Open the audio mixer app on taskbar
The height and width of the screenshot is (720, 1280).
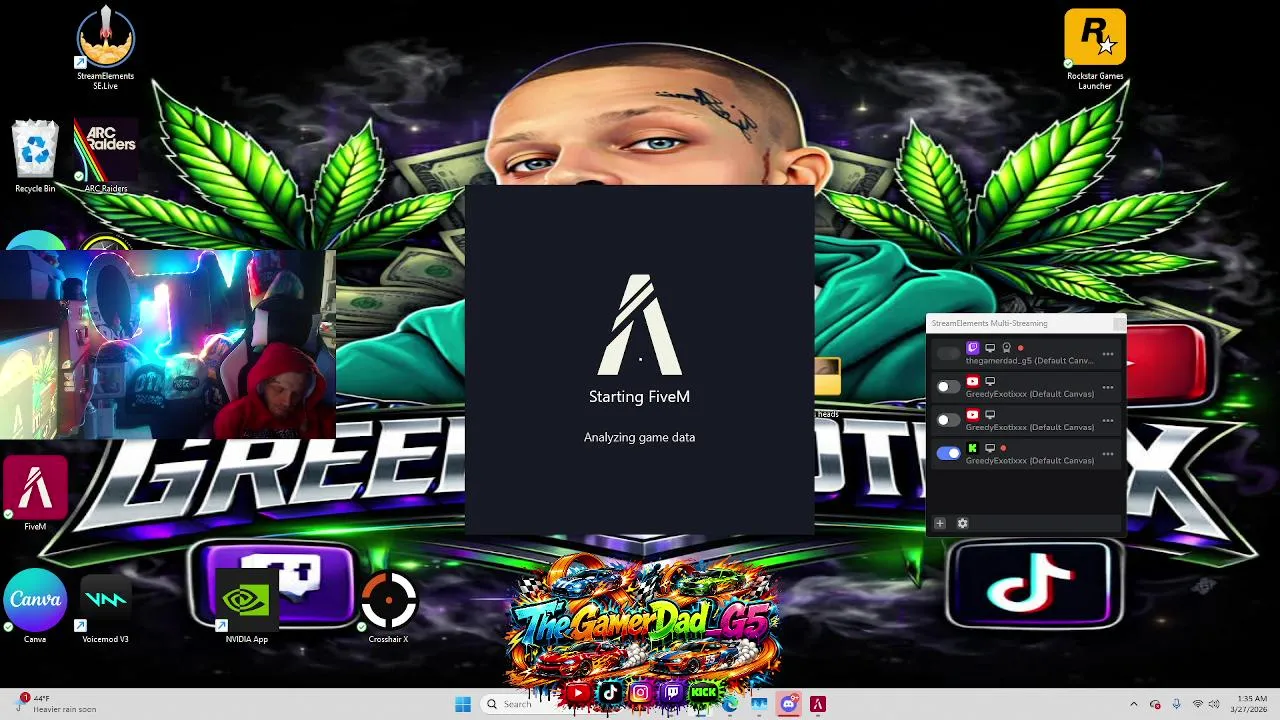point(759,704)
